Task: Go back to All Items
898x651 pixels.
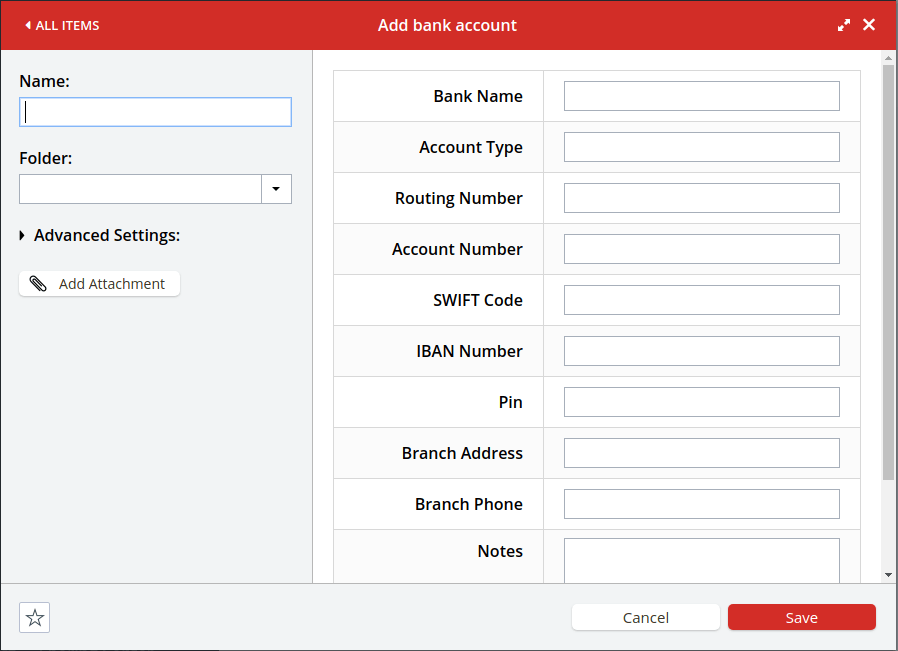Action: pyautogui.click(x=62, y=26)
